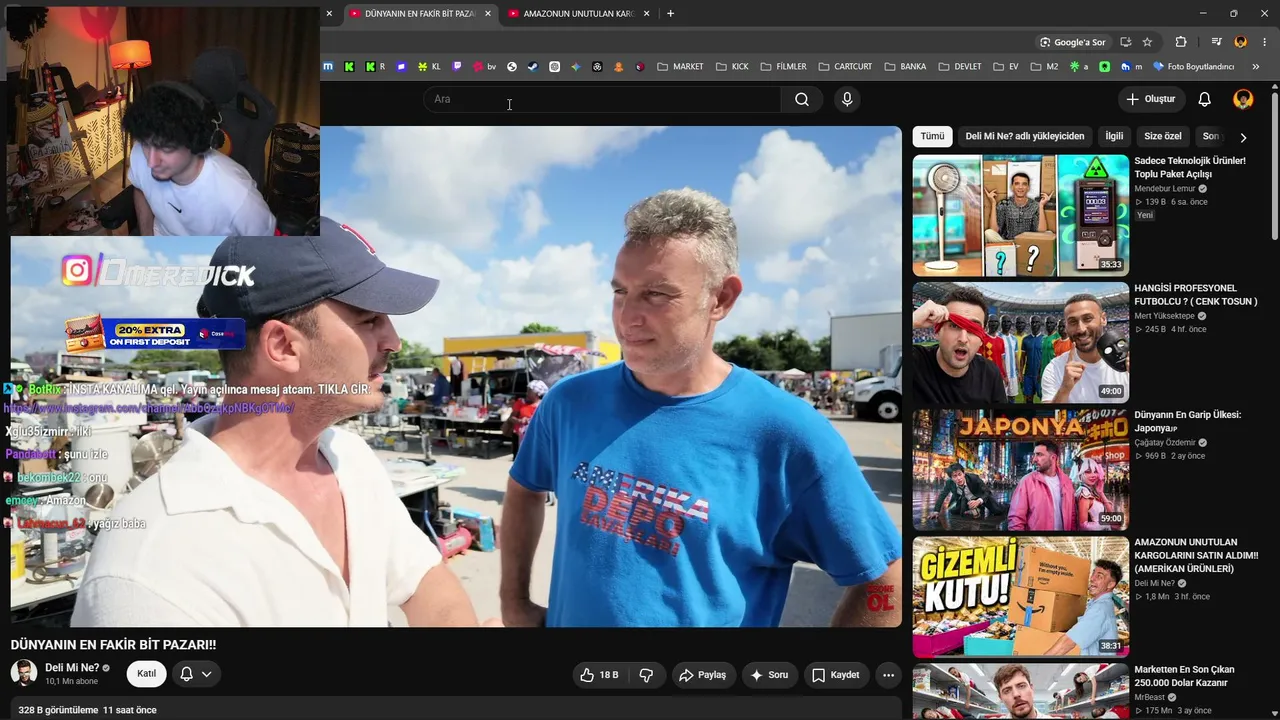The image size is (1280, 720).
Task: Open the bv bookmark
Action: (x=485, y=67)
